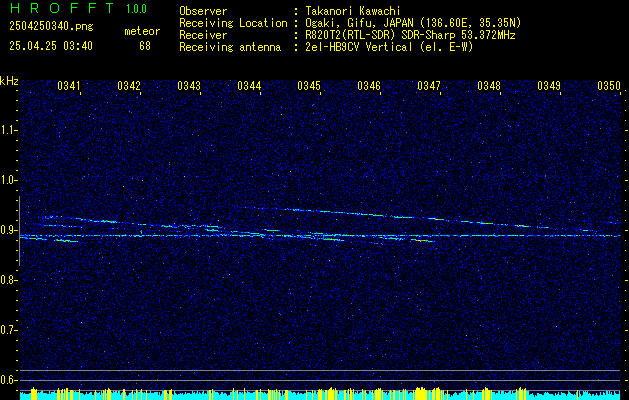629x400 pixels.
Task: Click the Ogaki, Gifu, JAPAN location text
Action: click(413, 23)
